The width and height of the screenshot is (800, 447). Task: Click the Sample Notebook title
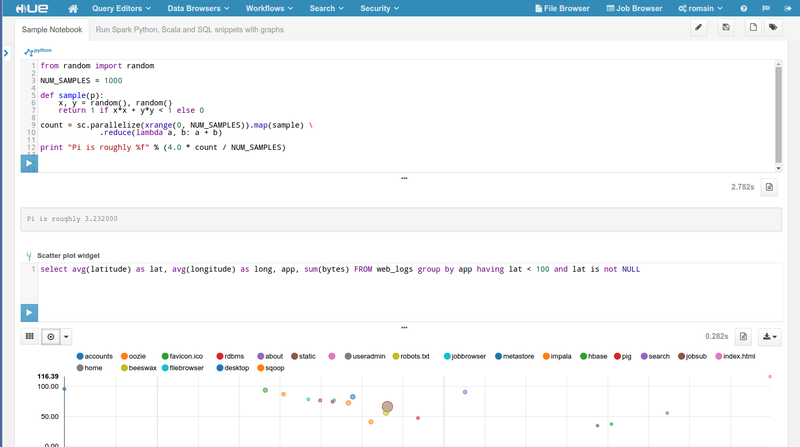coord(52,29)
